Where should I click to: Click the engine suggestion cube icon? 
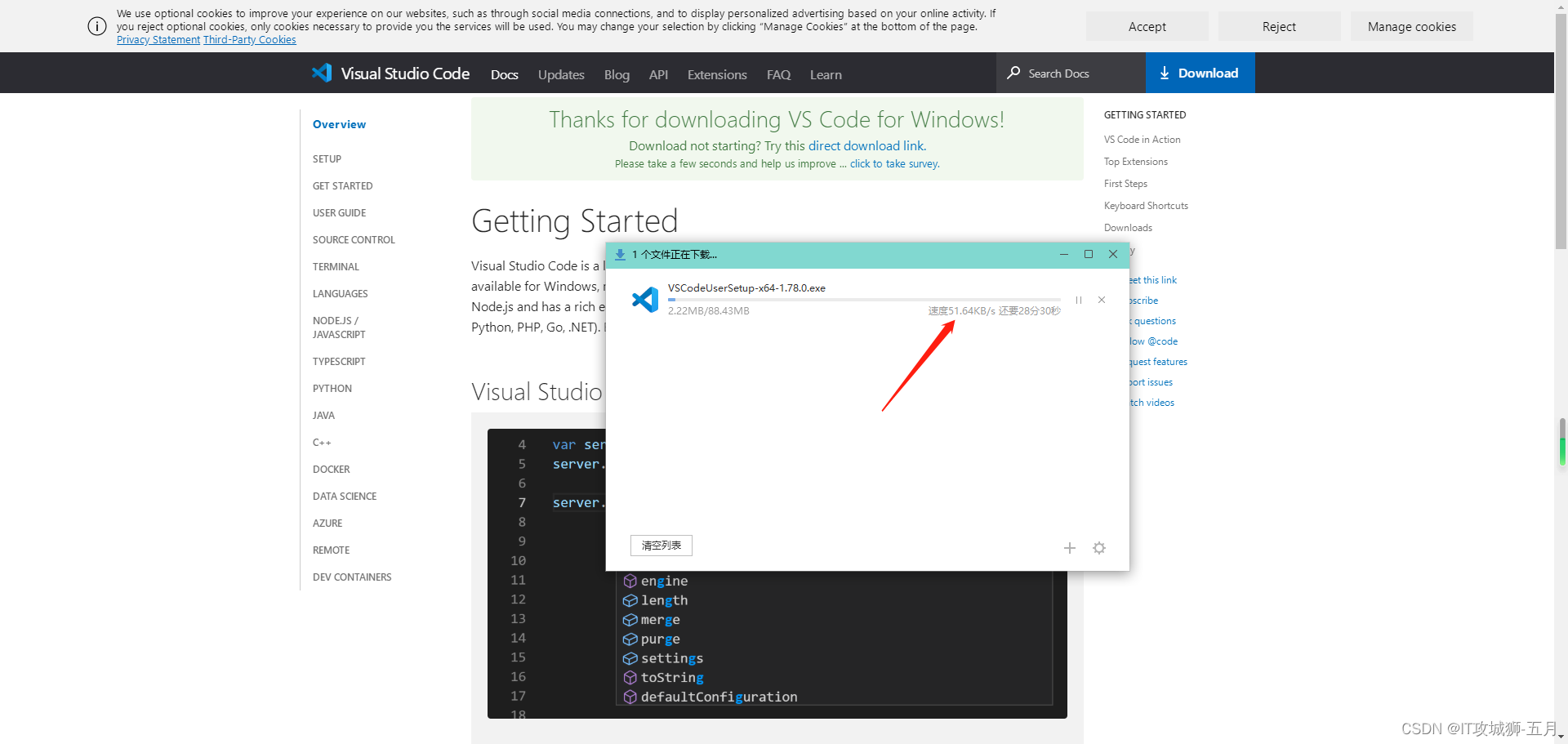tap(630, 581)
